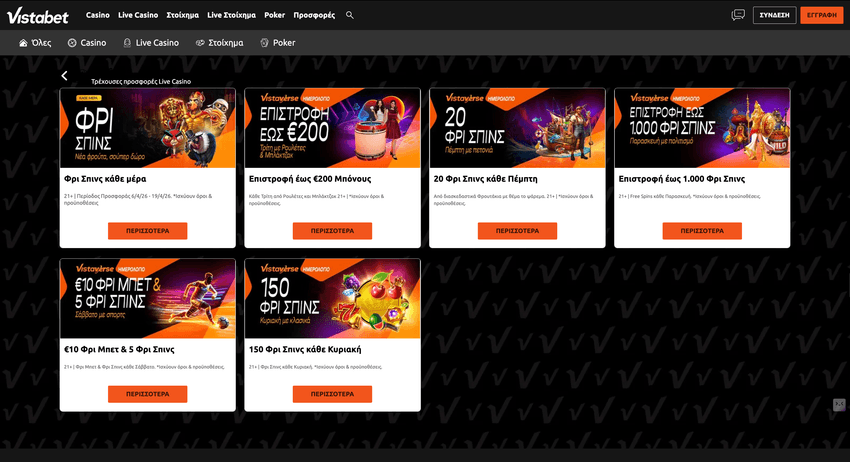Open Poker in the top menu

[x=274, y=15]
